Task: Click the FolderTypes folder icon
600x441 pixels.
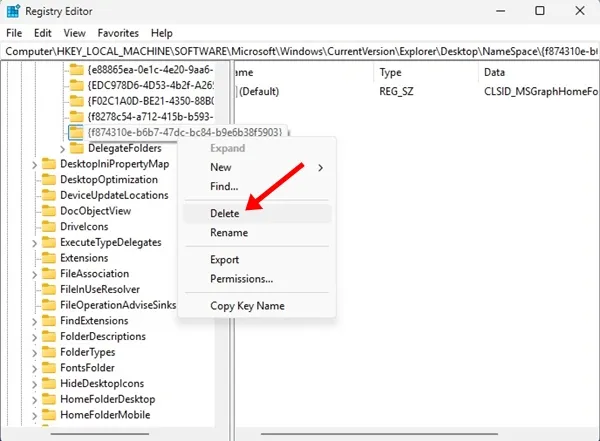Action: [x=49, y=352]
